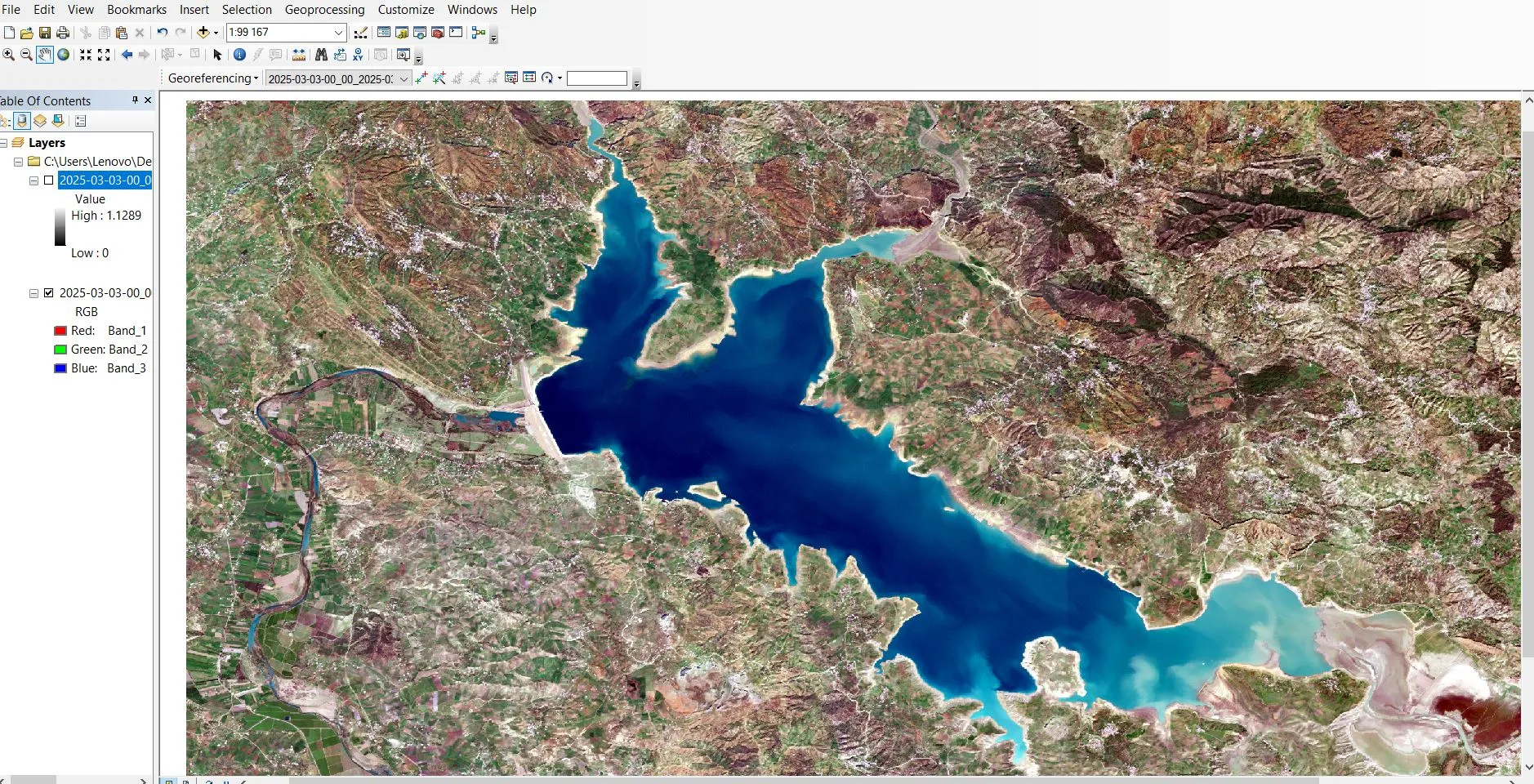Click Add Control Points on Georeferencing toolbar
Viewport: 1534px width, 784px height.
pos(421,78)
